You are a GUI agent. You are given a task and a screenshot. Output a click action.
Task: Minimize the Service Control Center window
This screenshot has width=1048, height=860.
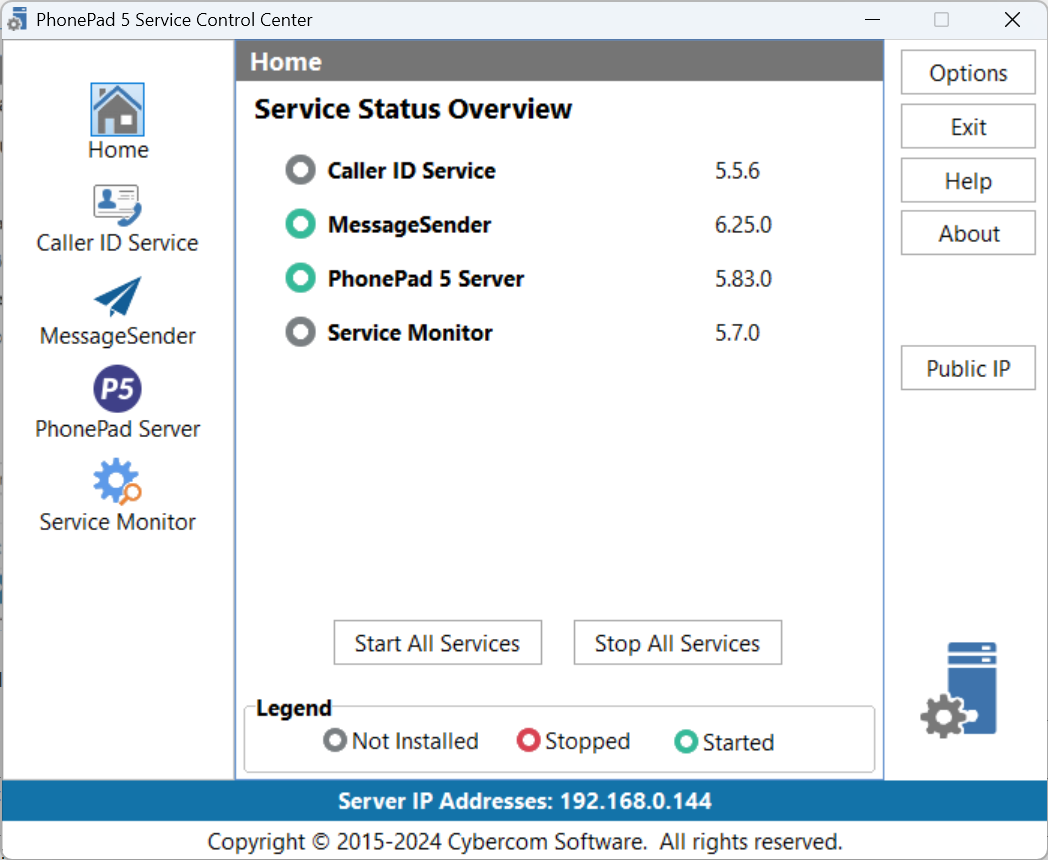tap(872, 19)
